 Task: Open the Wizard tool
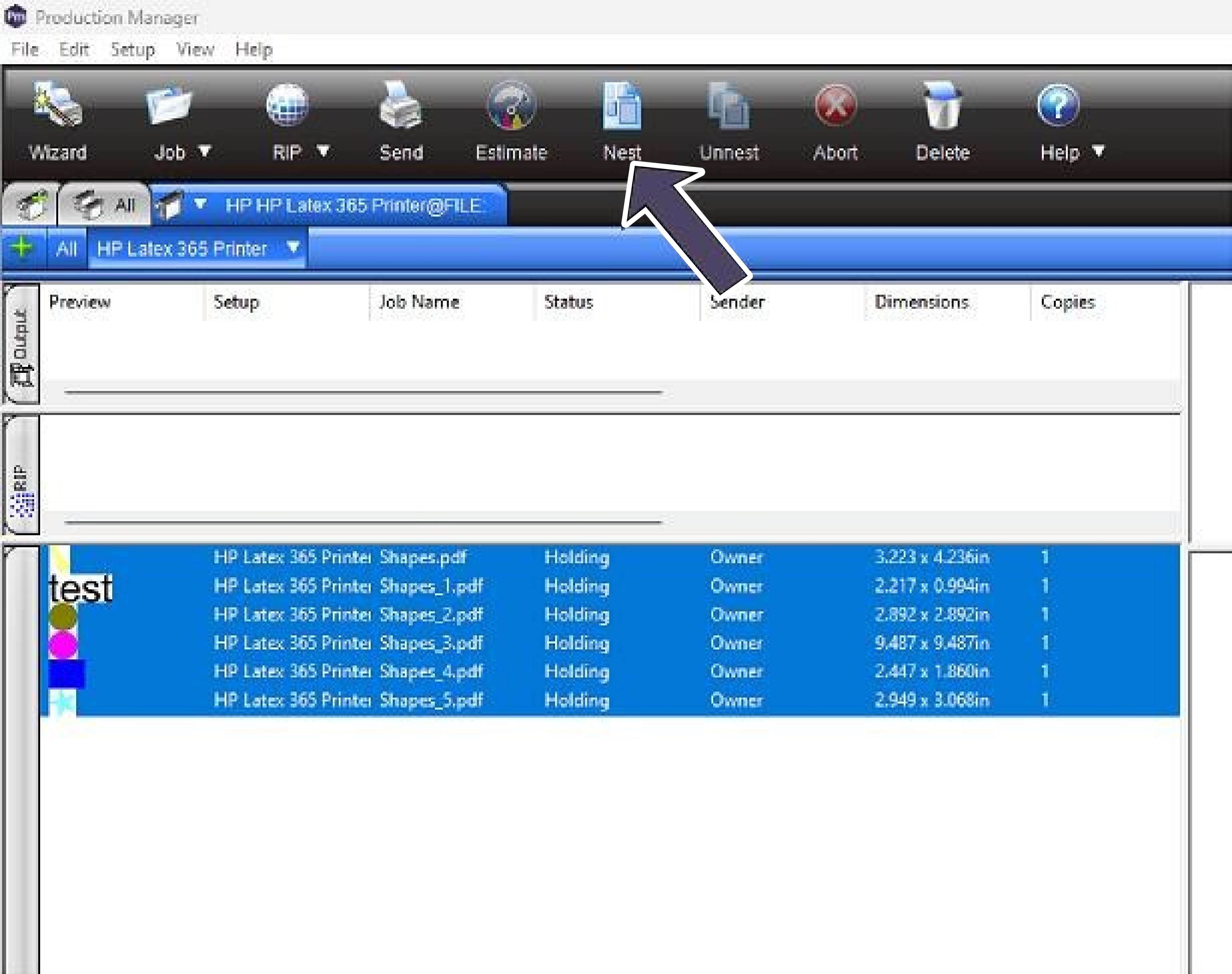(x=58, y=121)
